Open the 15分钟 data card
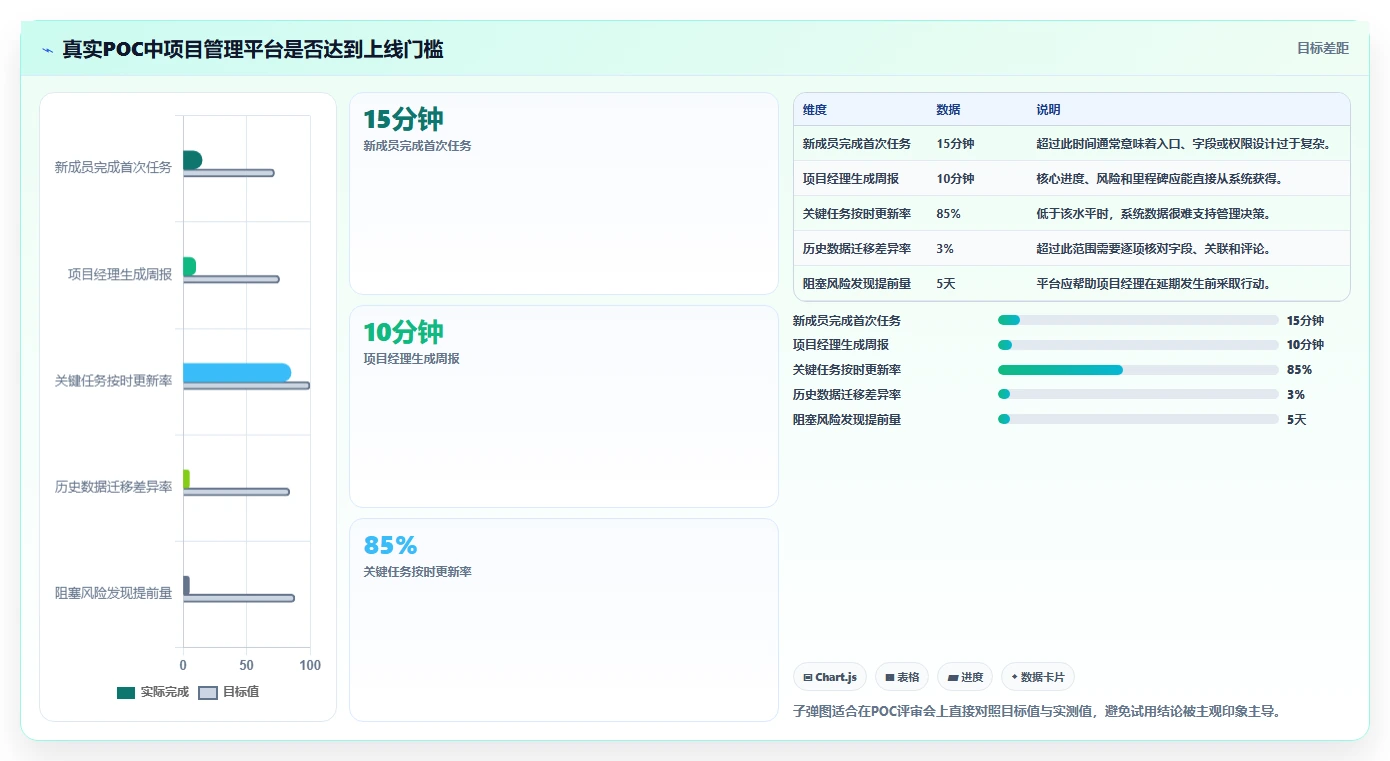Viewport: 1390px width, 761px height. (x=564, y=194)
